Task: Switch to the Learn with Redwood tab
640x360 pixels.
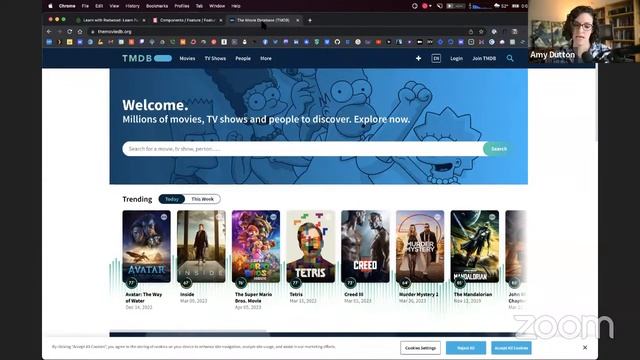Action: coord(110,20)
